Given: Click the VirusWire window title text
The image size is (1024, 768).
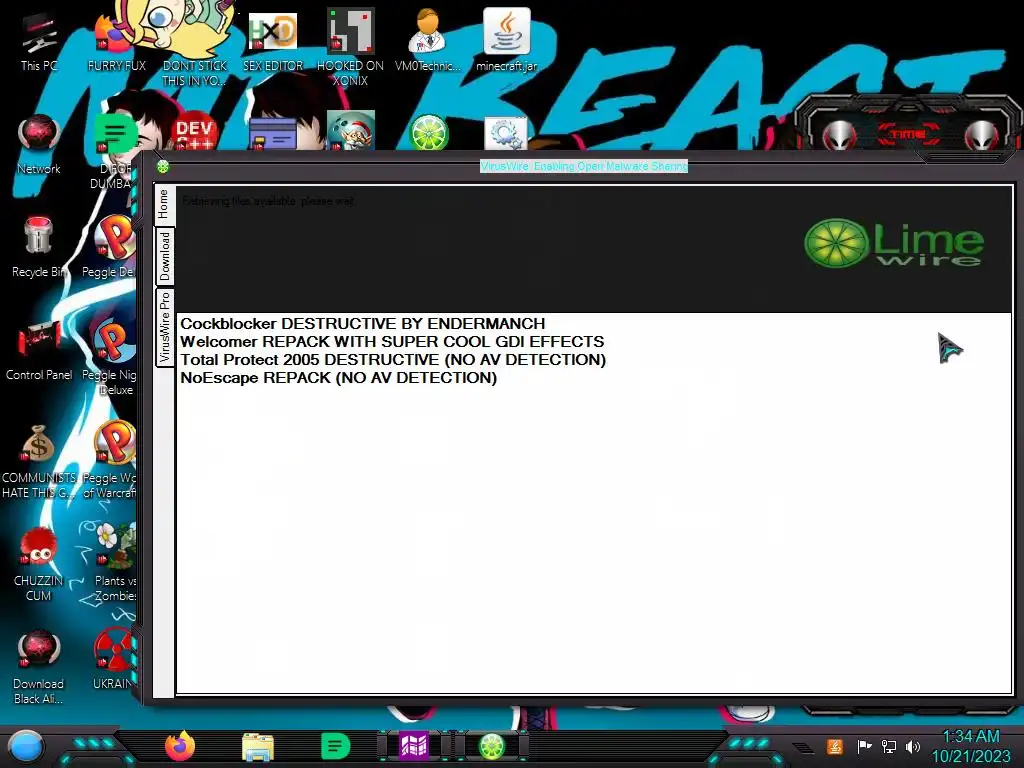Looking at the screenshot, I should click(584, 167).
